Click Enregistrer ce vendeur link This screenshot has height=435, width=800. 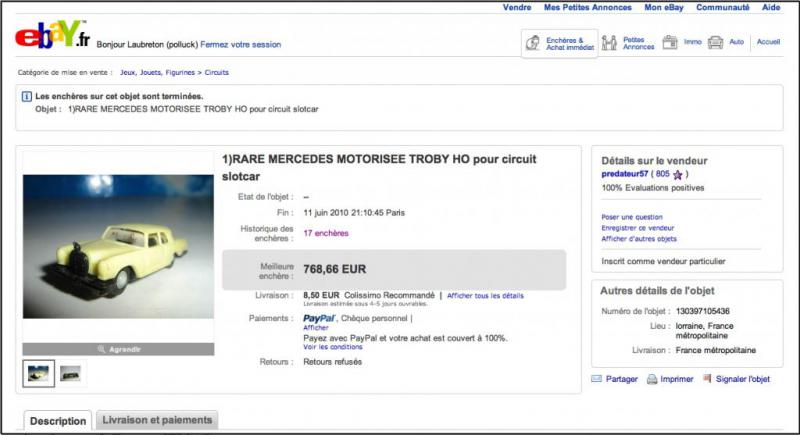[638, 228]
